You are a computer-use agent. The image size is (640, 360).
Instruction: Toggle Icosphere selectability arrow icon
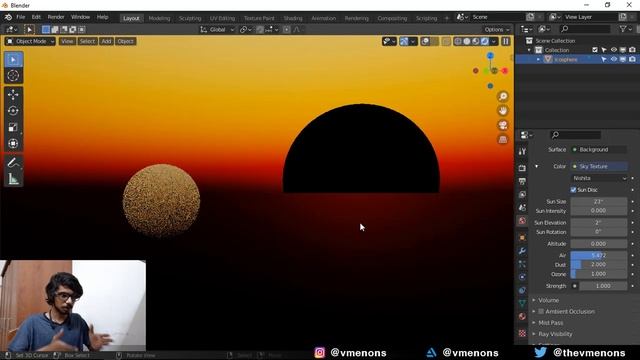coord(604,59)
